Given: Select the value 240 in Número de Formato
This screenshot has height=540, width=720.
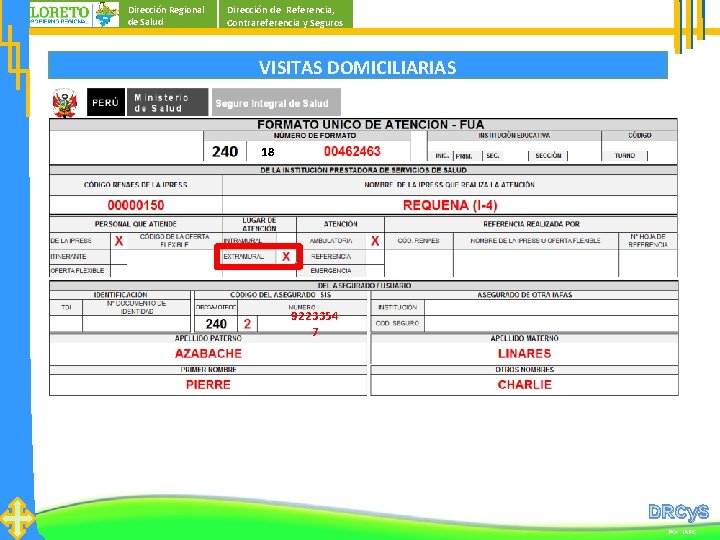Looking at the screenshot, I should click(225, 152).
